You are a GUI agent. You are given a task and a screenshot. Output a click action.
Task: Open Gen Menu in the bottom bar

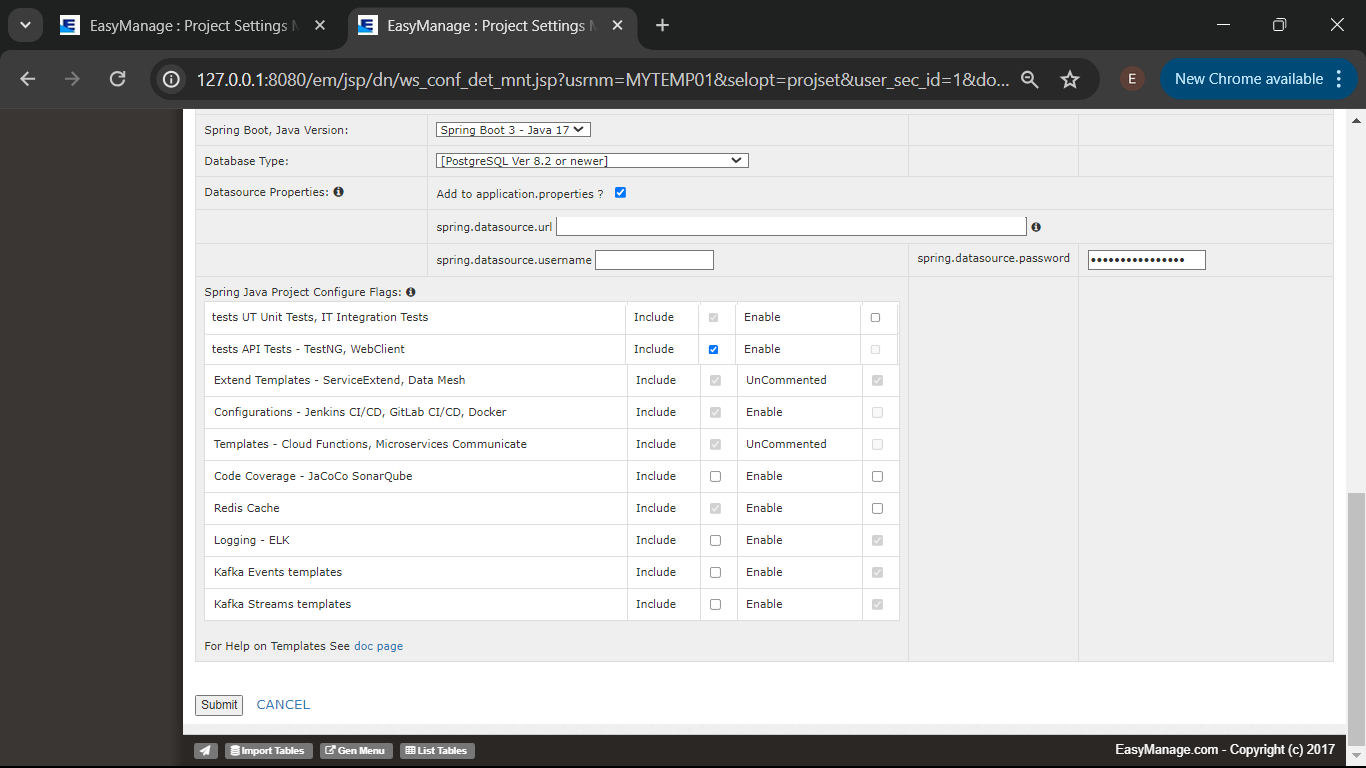(x=356, y=751)
